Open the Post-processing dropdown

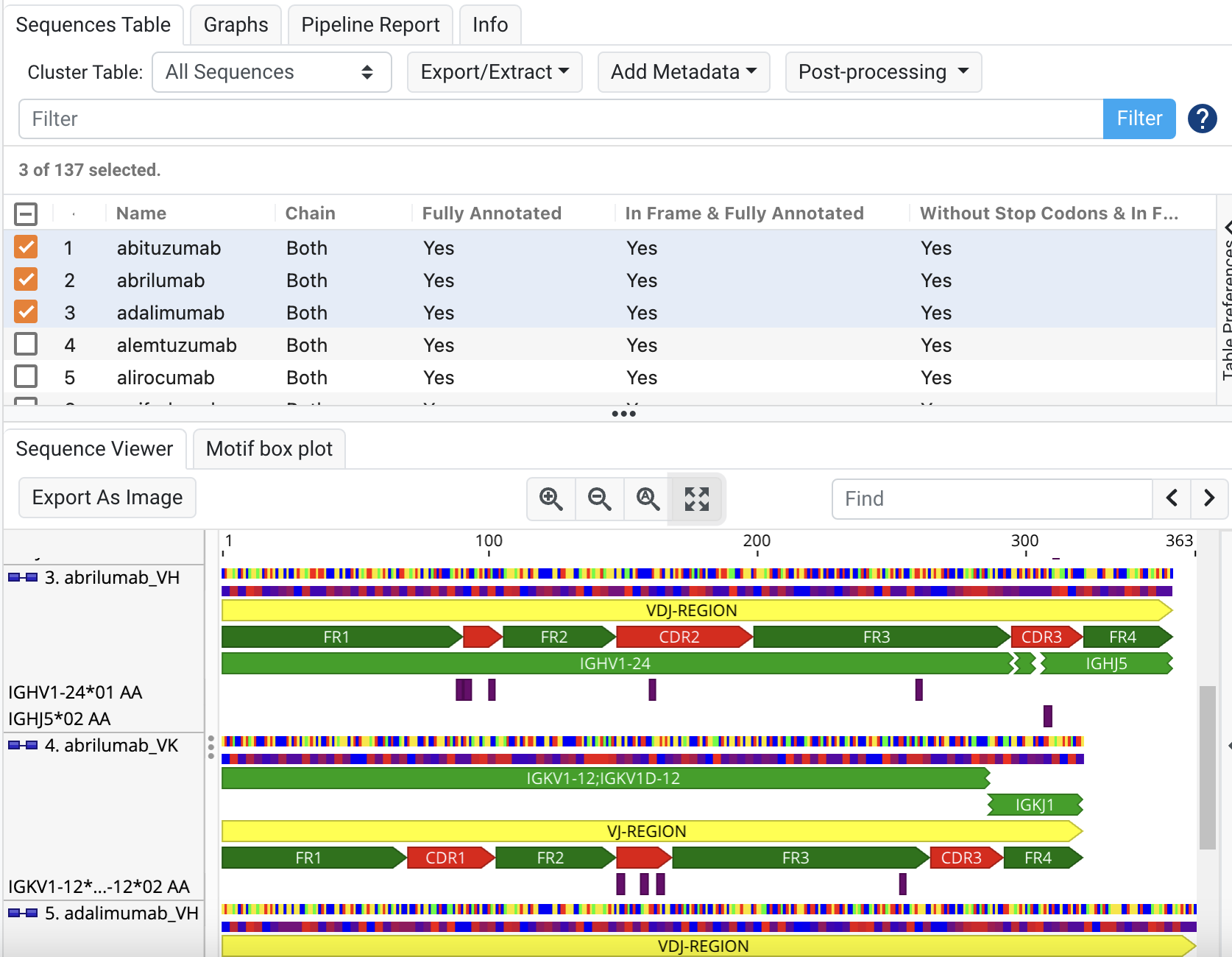[x=883, y=72]
